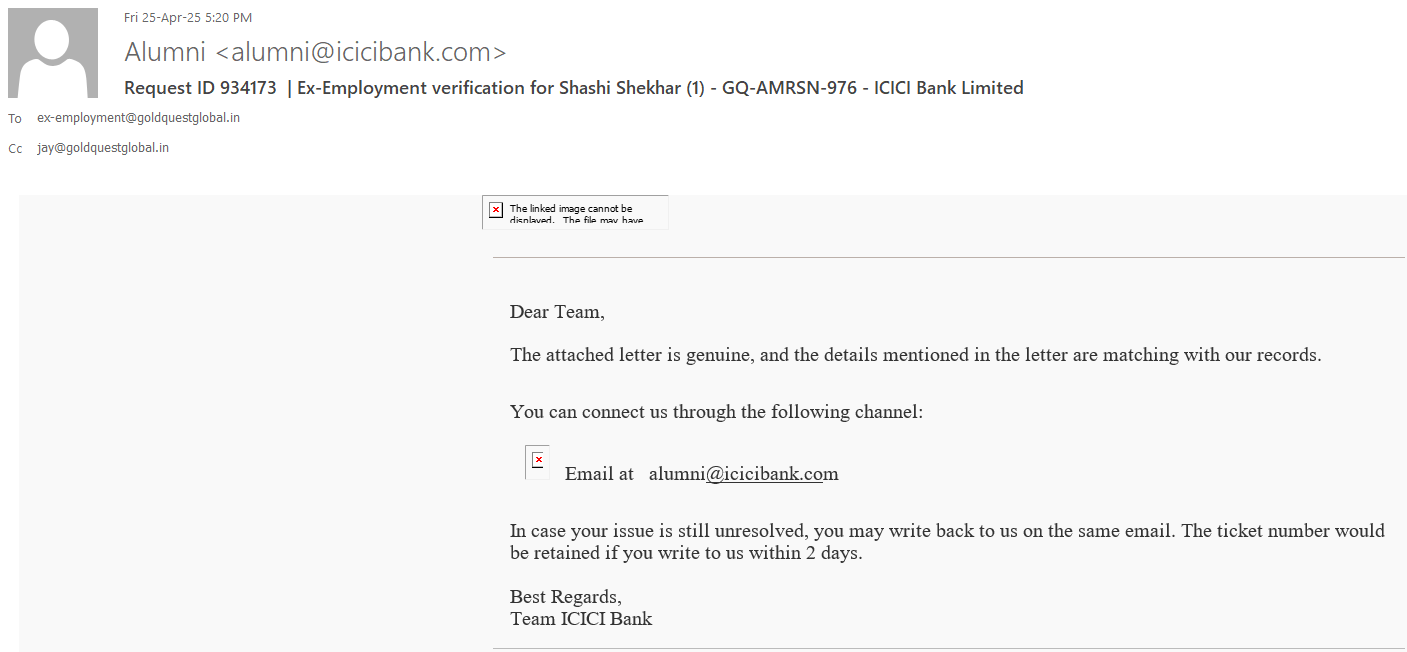This screenshot has height=652, width=1407.
Task: Click the paragraph starting "In case your issue"
Action: pyautogui.click(x=947, y=541)
